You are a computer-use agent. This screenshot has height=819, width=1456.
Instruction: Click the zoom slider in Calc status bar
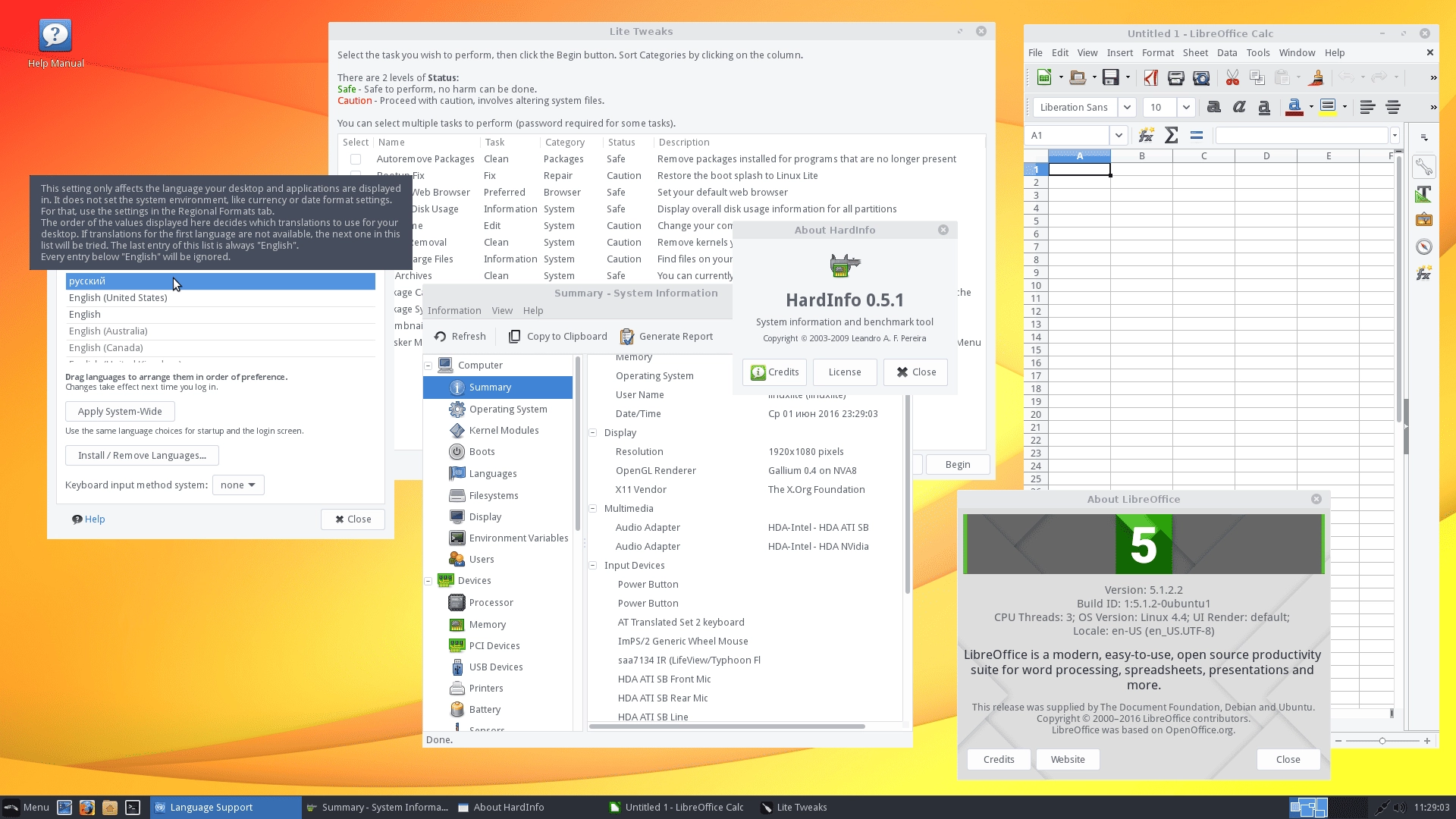tap(1382, 741)
